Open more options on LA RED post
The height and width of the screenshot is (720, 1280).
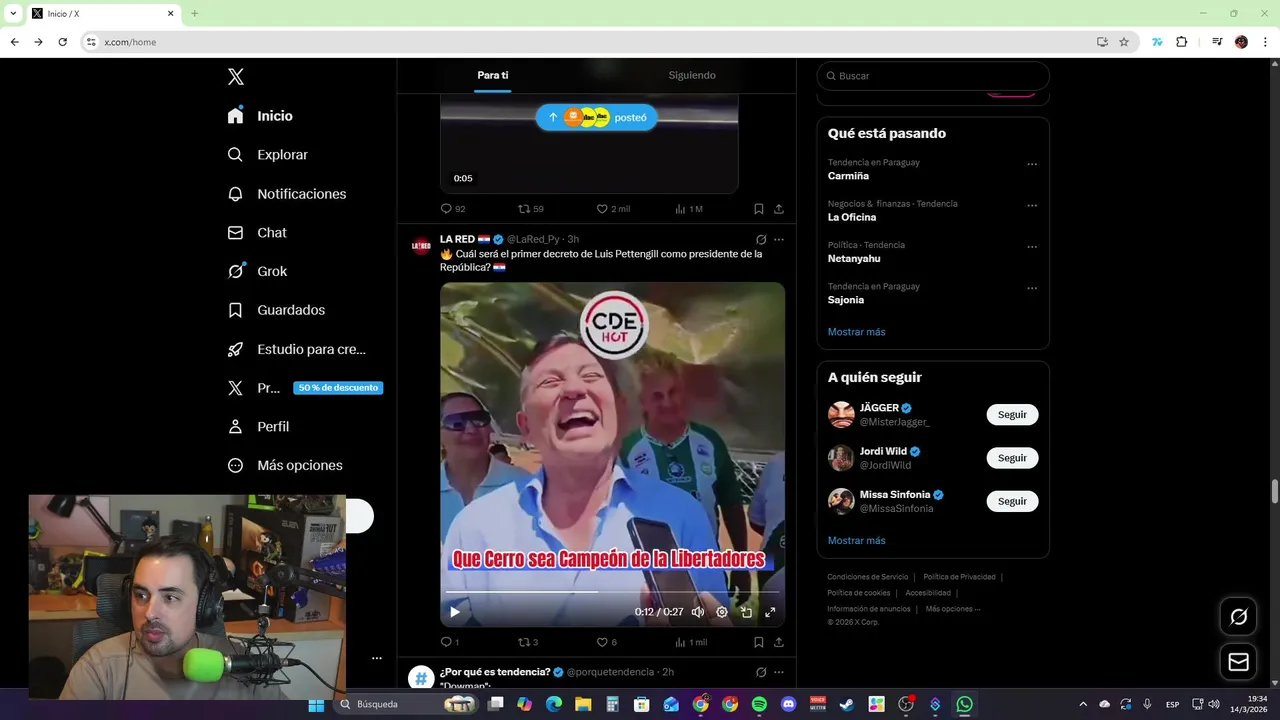coord(779,240)
